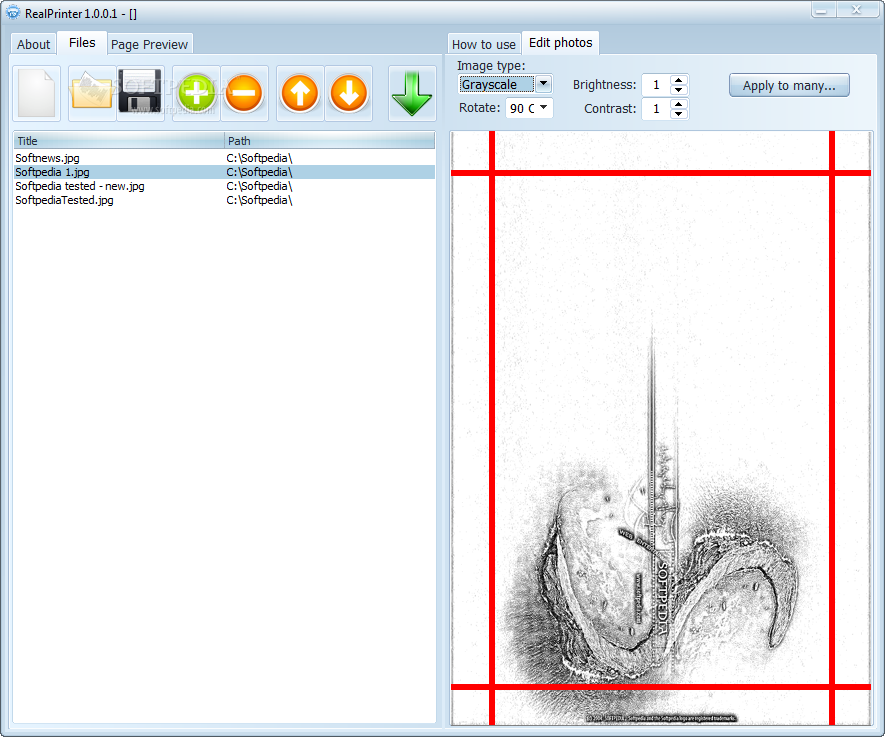Decrease the Brightness value

click(678, 90)
